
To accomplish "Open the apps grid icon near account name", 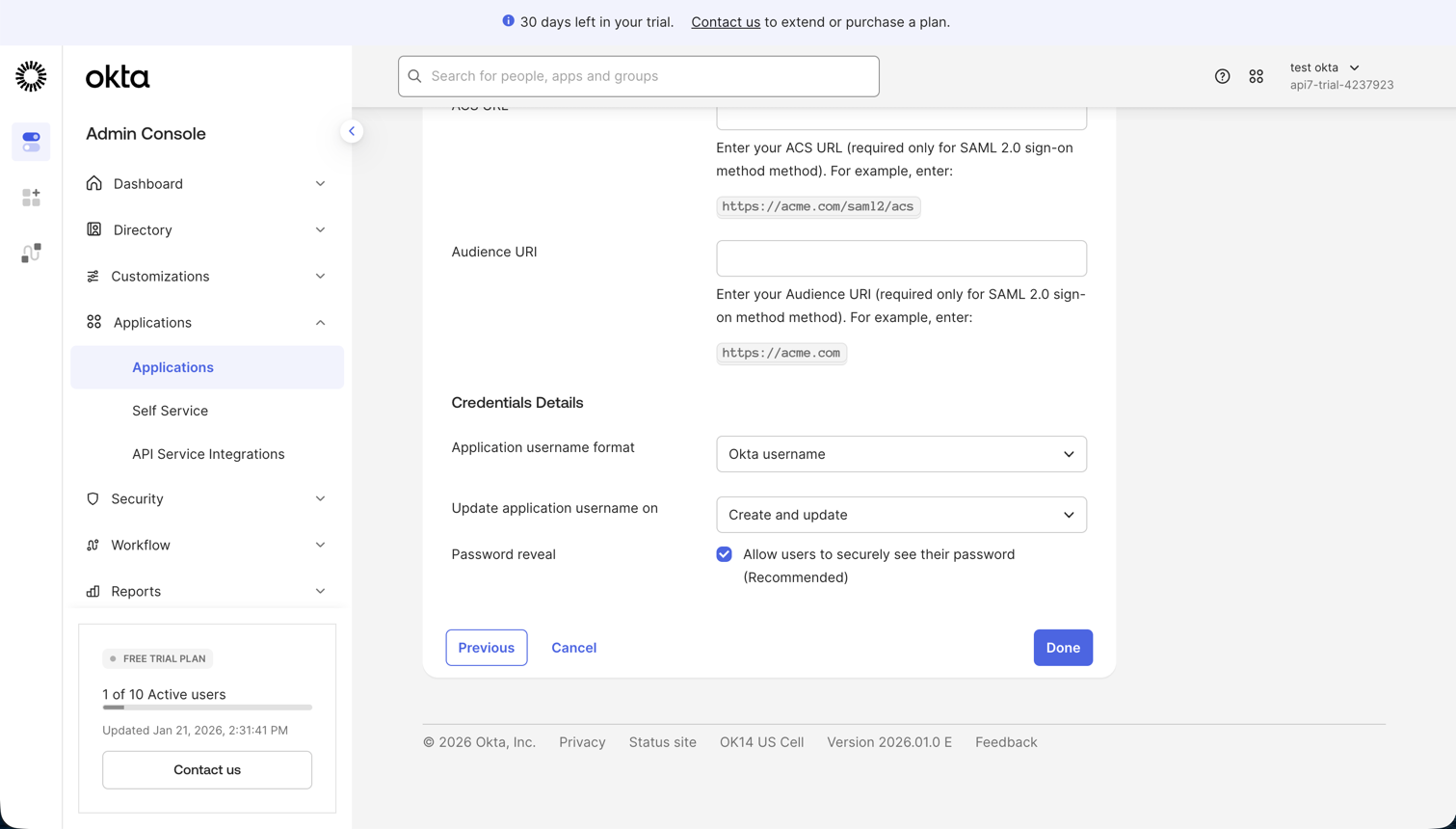I will point(1257,75).
